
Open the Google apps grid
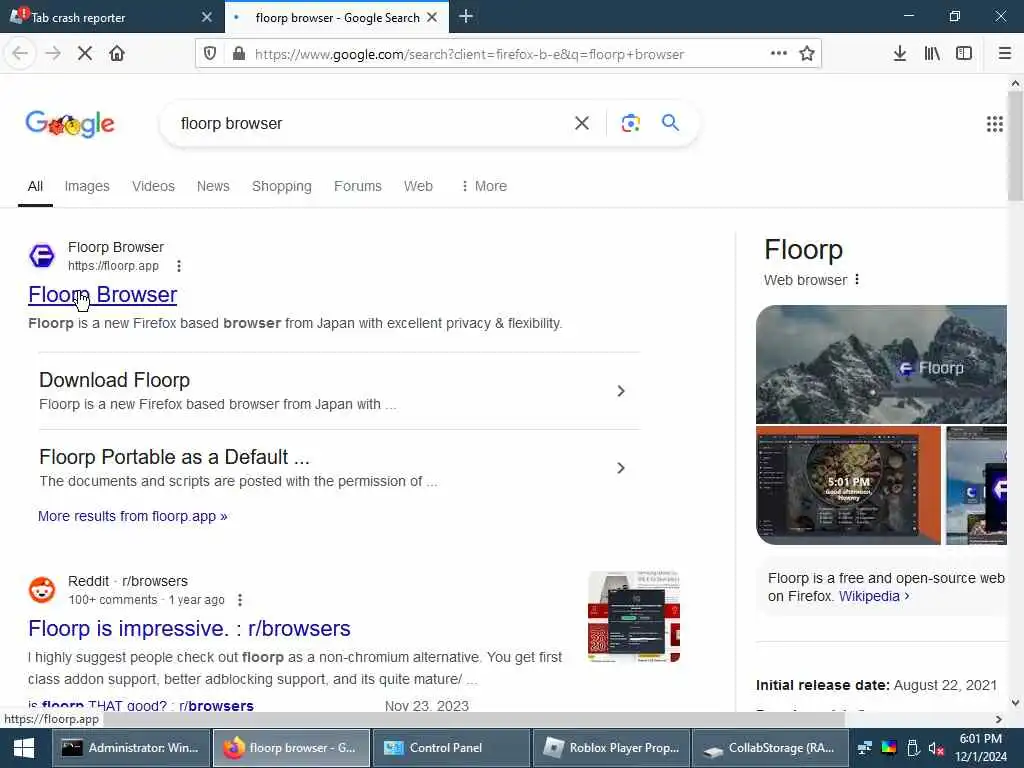click(995, 123)
